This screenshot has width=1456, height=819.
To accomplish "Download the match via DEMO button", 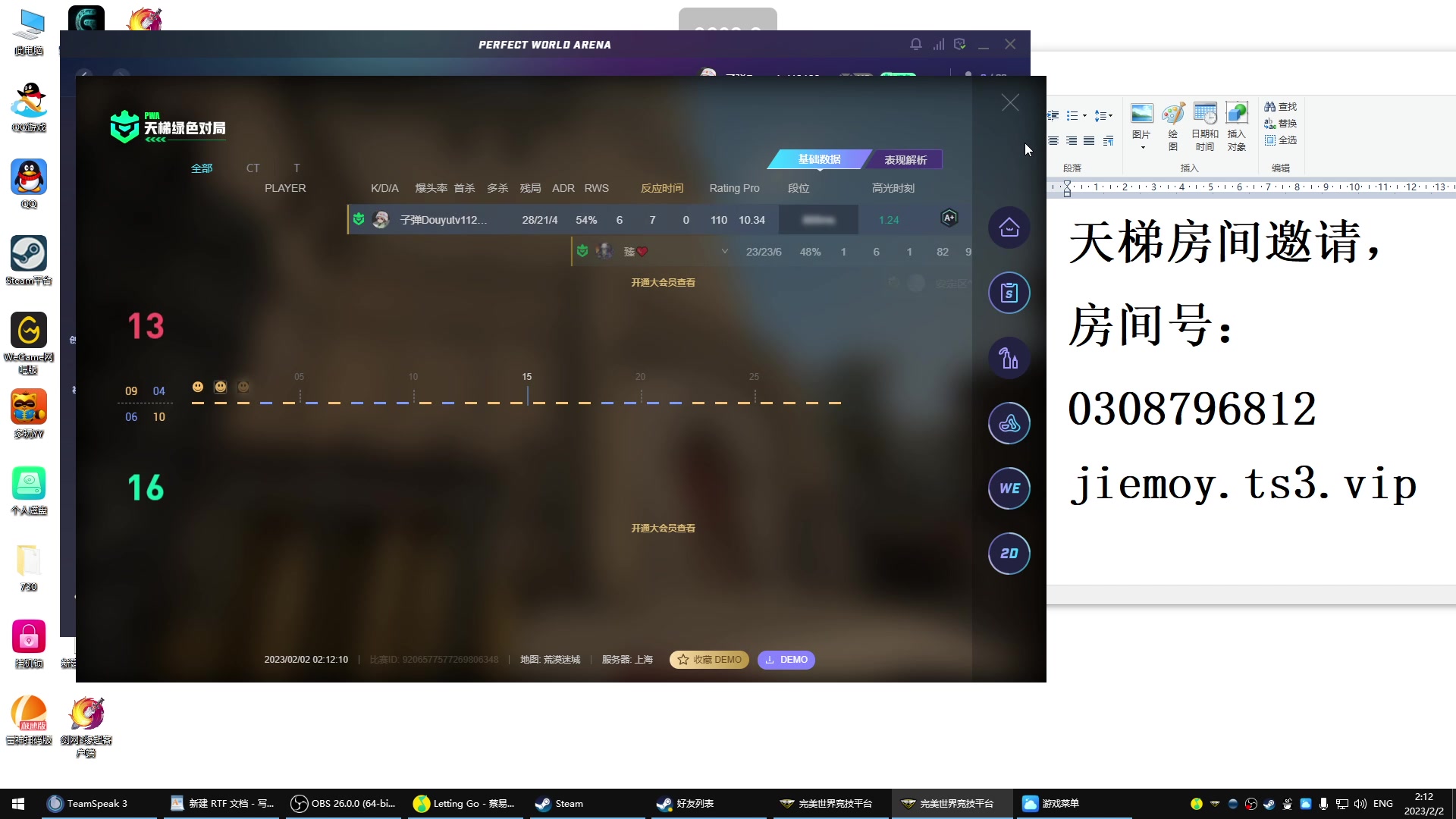I will (786, 660).
